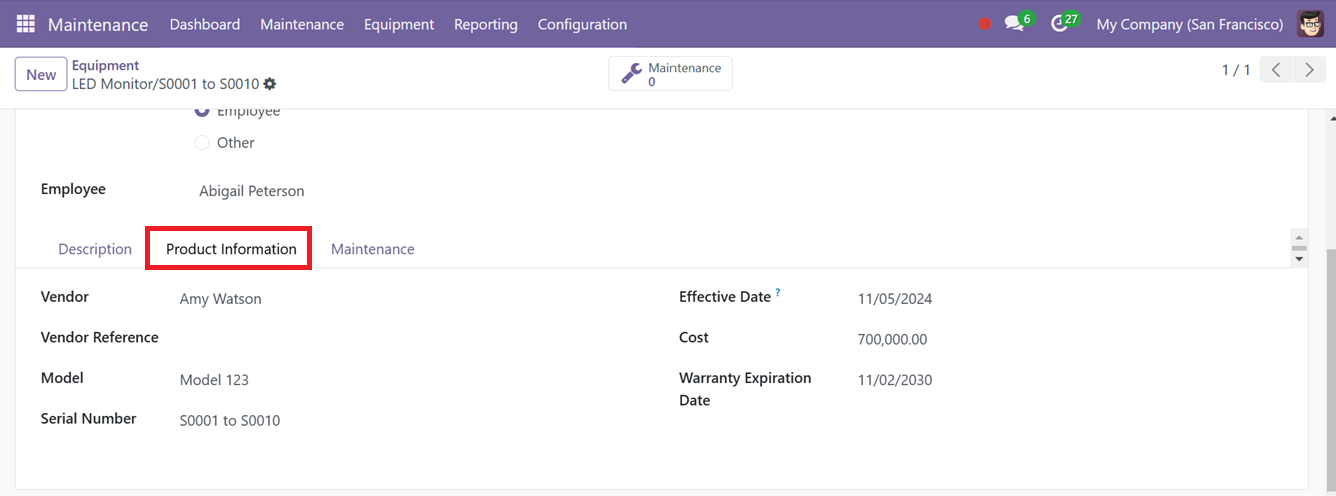Image resolution: width=1336 pixels, height=496 pixels.
Task: Click the user avatar picture
Action: (x=1310, y=24)
